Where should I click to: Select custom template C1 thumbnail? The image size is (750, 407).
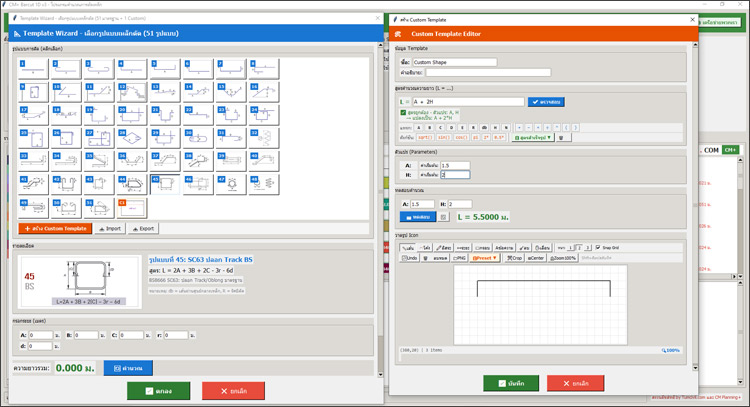coord(133,207)
